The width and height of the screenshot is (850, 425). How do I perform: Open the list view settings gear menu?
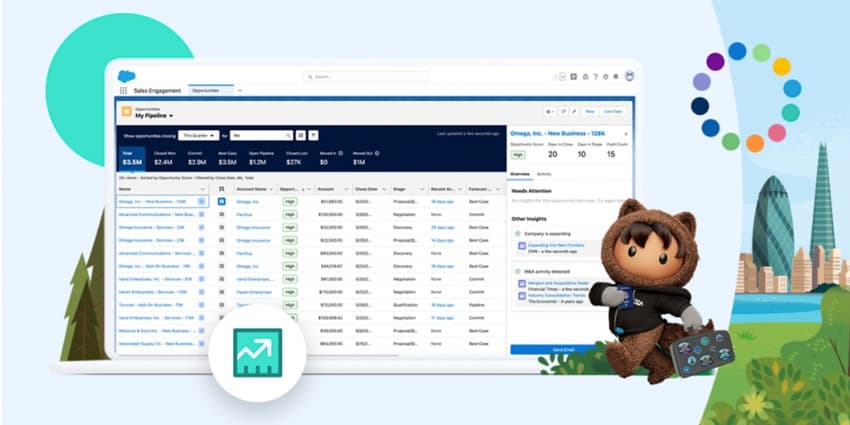click(x=550, y=111)
